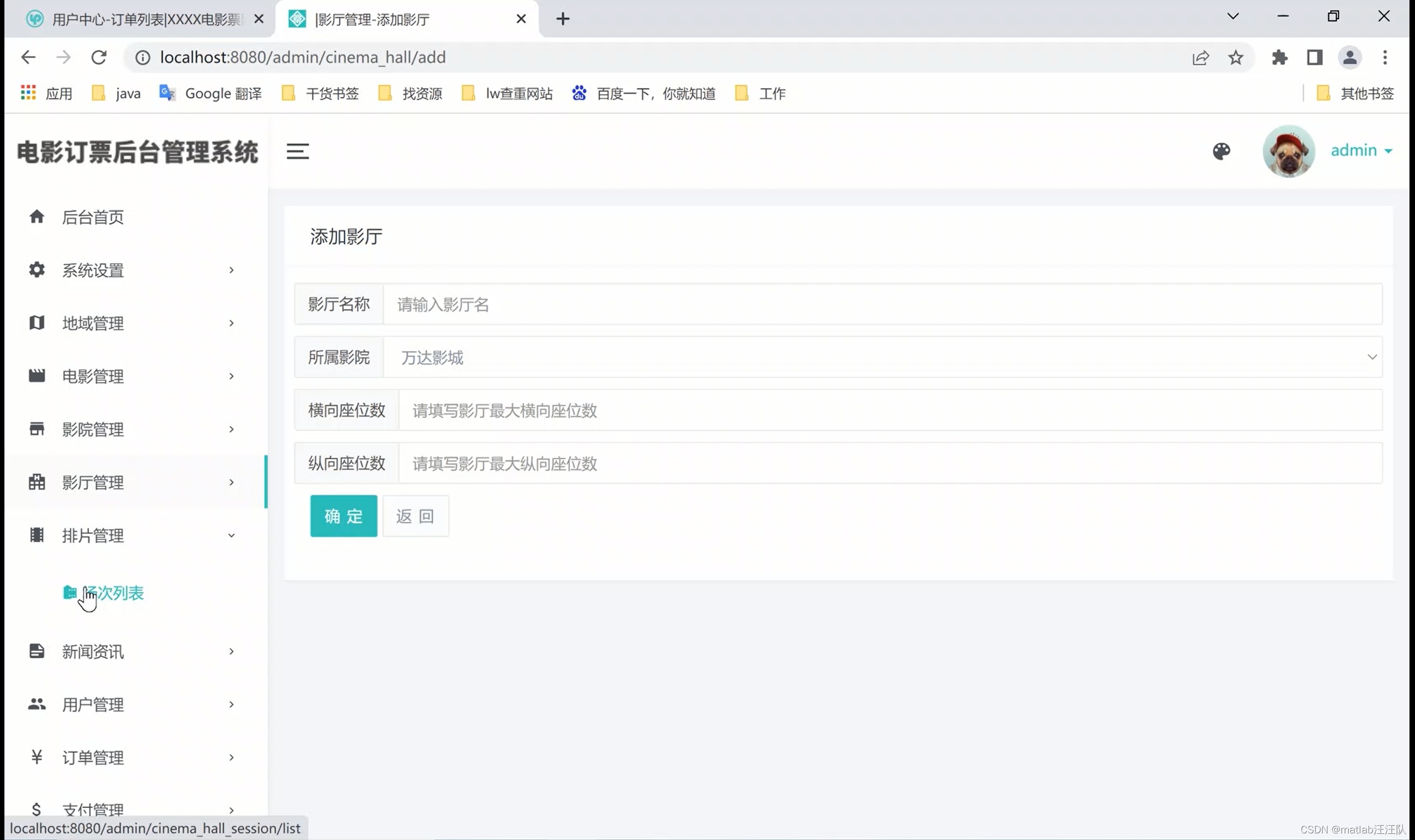Click the people icon for 用户管理

pos(37,704)
